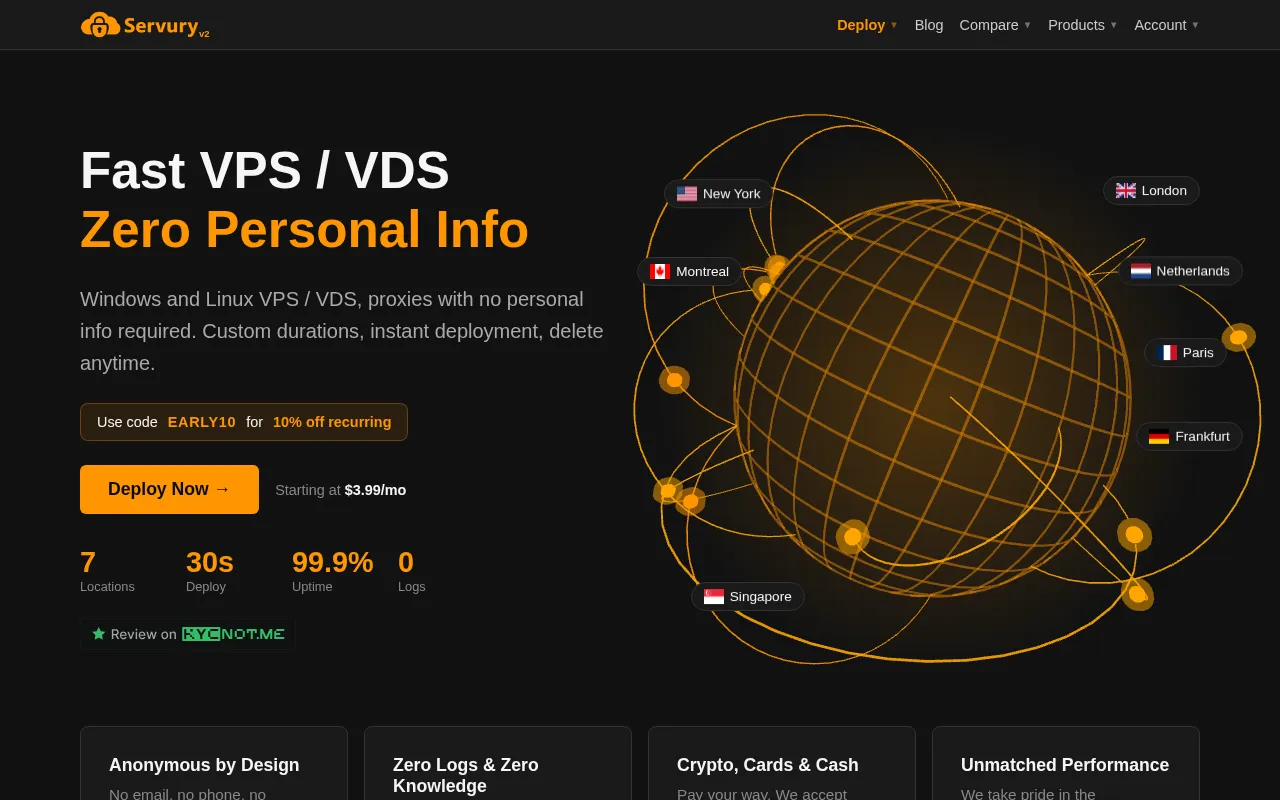This screenshot has height=800, width=1280.
Task: Click the Servury brand name text
Action: coord(161,26)
